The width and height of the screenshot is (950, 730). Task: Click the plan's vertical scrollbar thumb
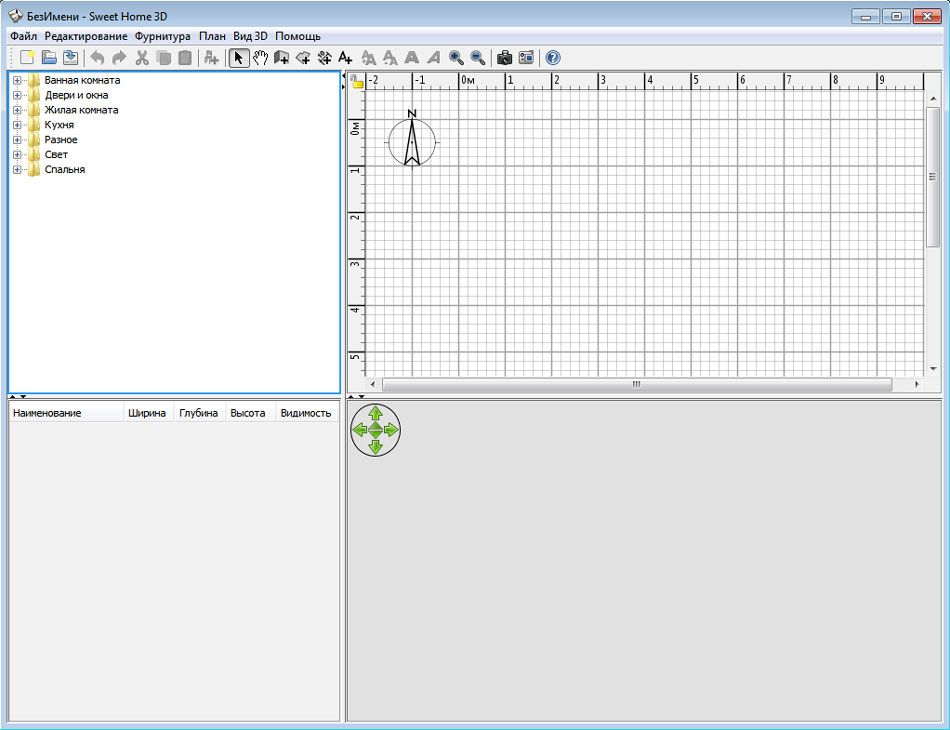pyautogui.click(x=932, y=177)
